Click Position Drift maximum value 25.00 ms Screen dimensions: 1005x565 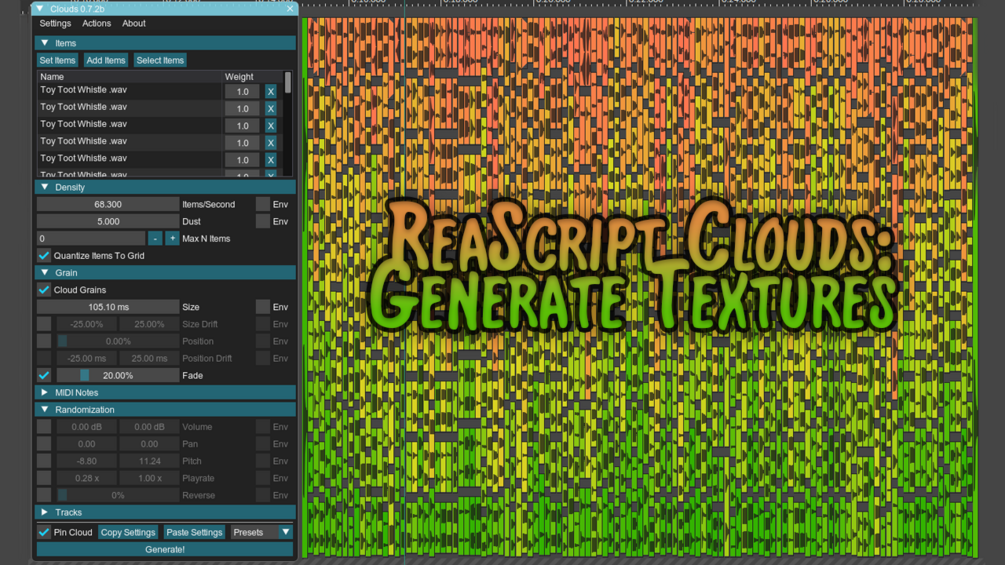pyautogui.click(x=149, y=358)
